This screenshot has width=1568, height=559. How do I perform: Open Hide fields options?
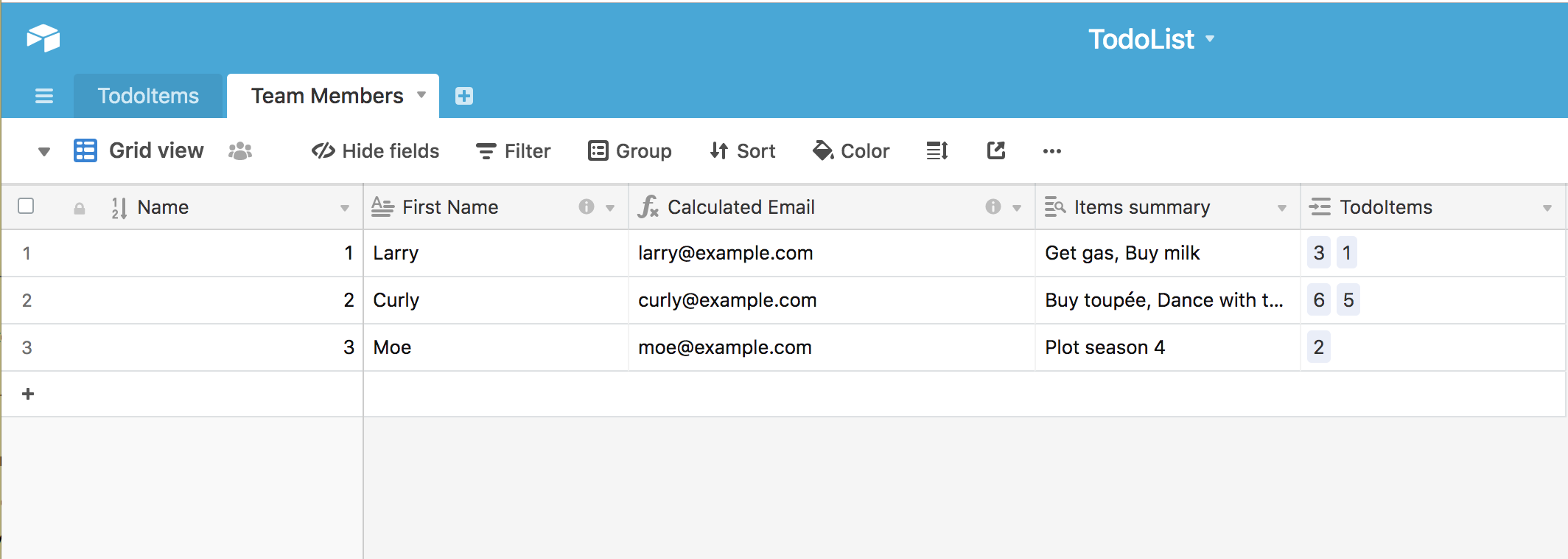pyautogui.click(x=376, y=151)
